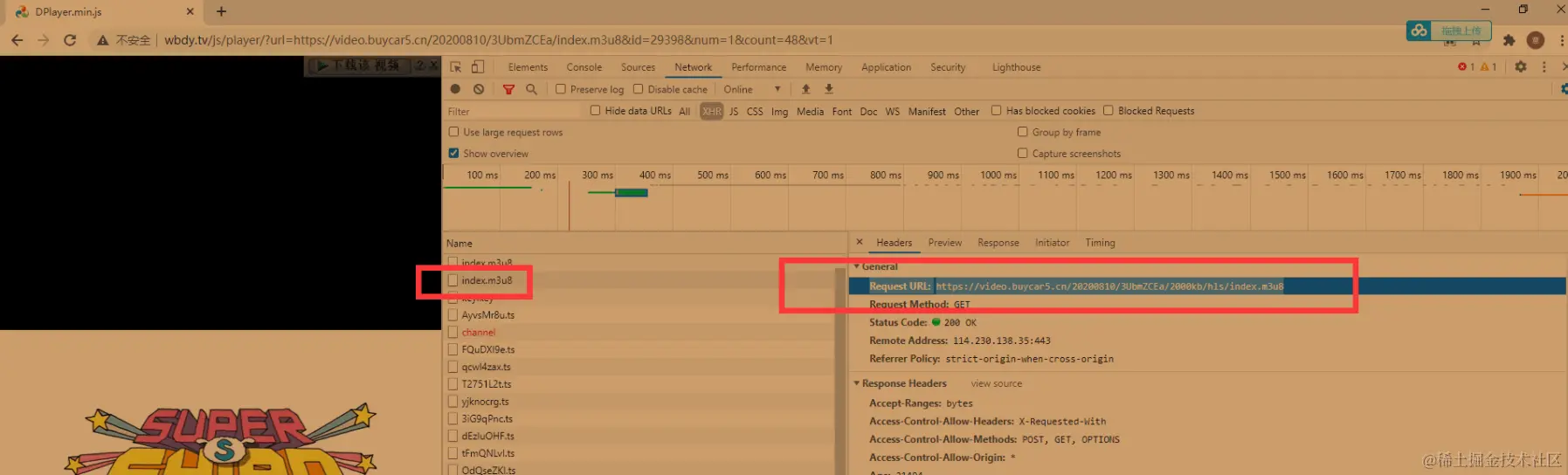Viewport: 1568px width, 475px height.
Task: Close the DPlayer.min.js tab
Action: point(190,11)
